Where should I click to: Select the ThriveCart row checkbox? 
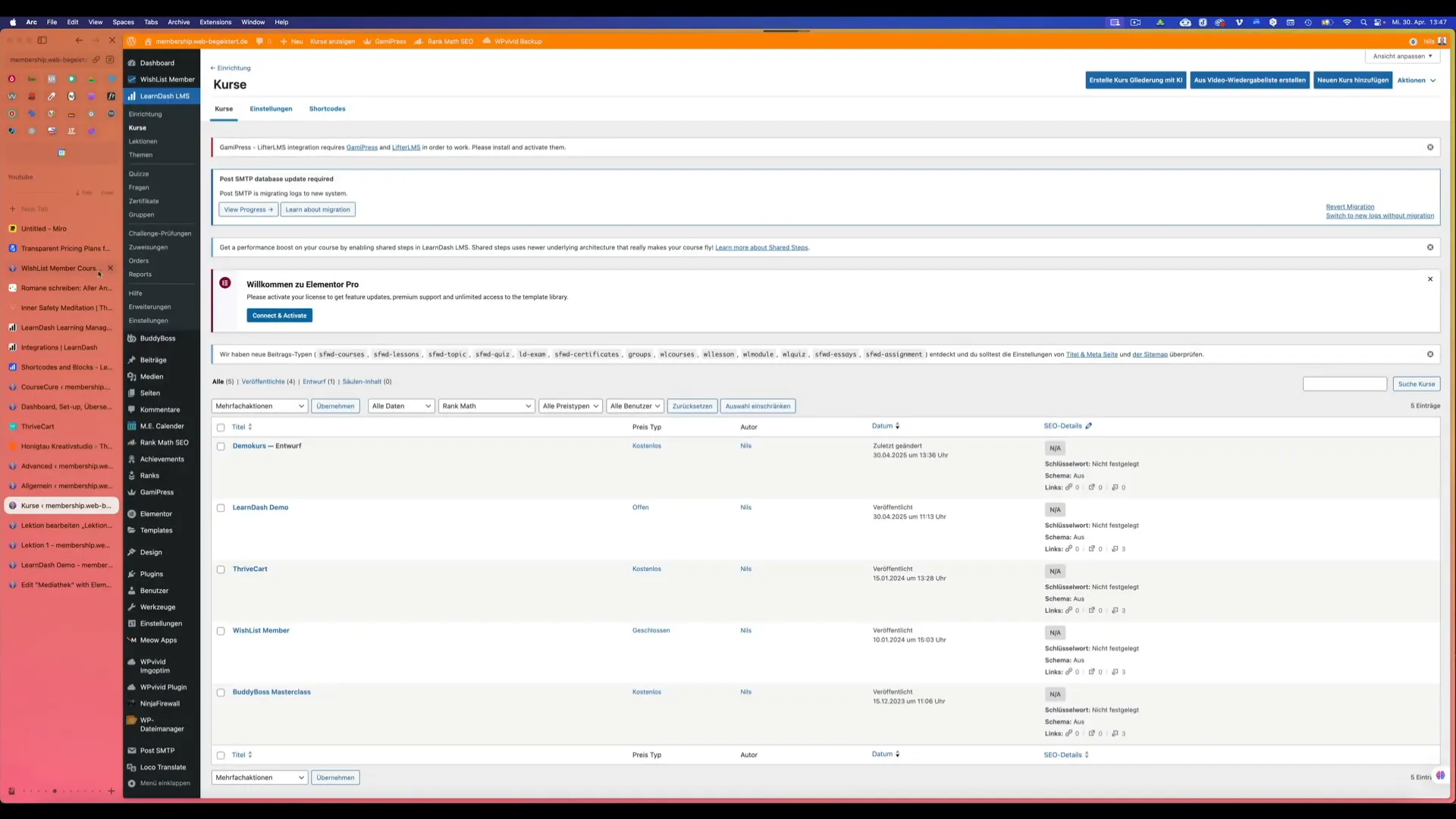(221, 570)
